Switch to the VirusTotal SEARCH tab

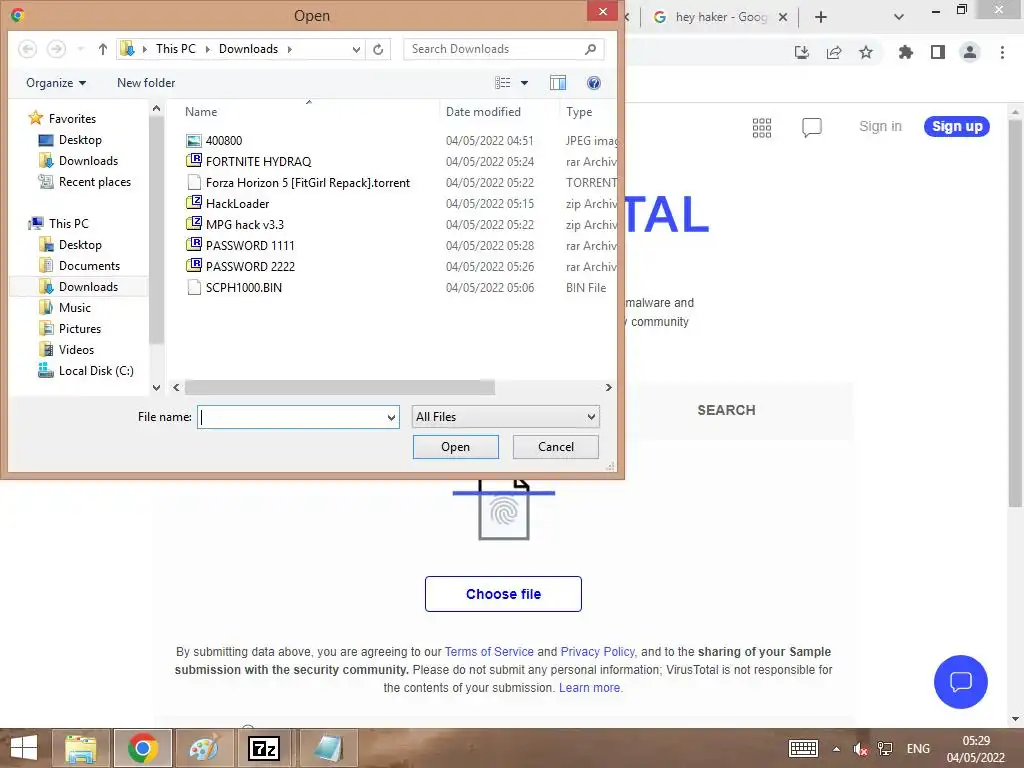(726, 410)
